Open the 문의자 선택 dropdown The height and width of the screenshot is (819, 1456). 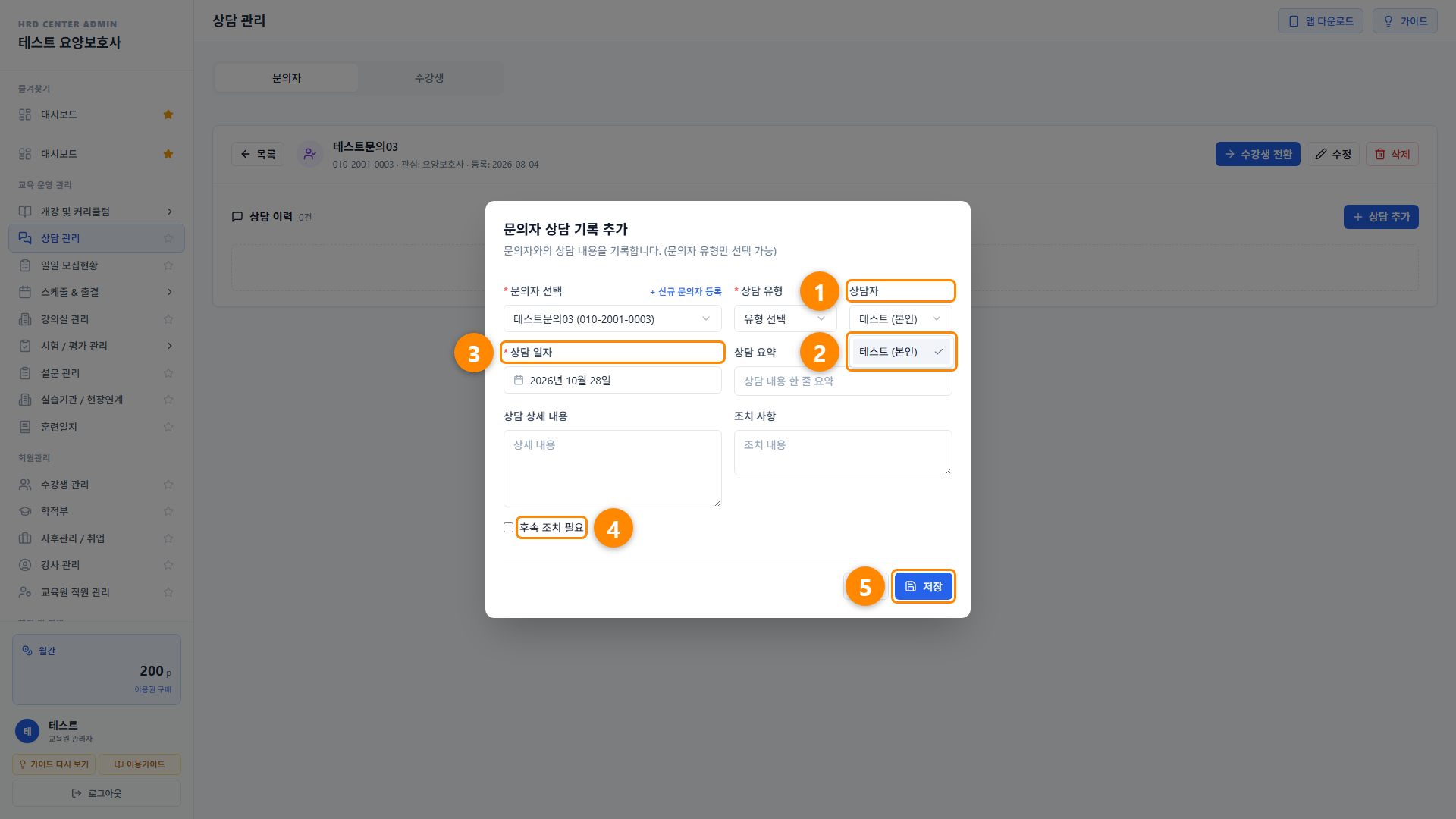(612, 319)
